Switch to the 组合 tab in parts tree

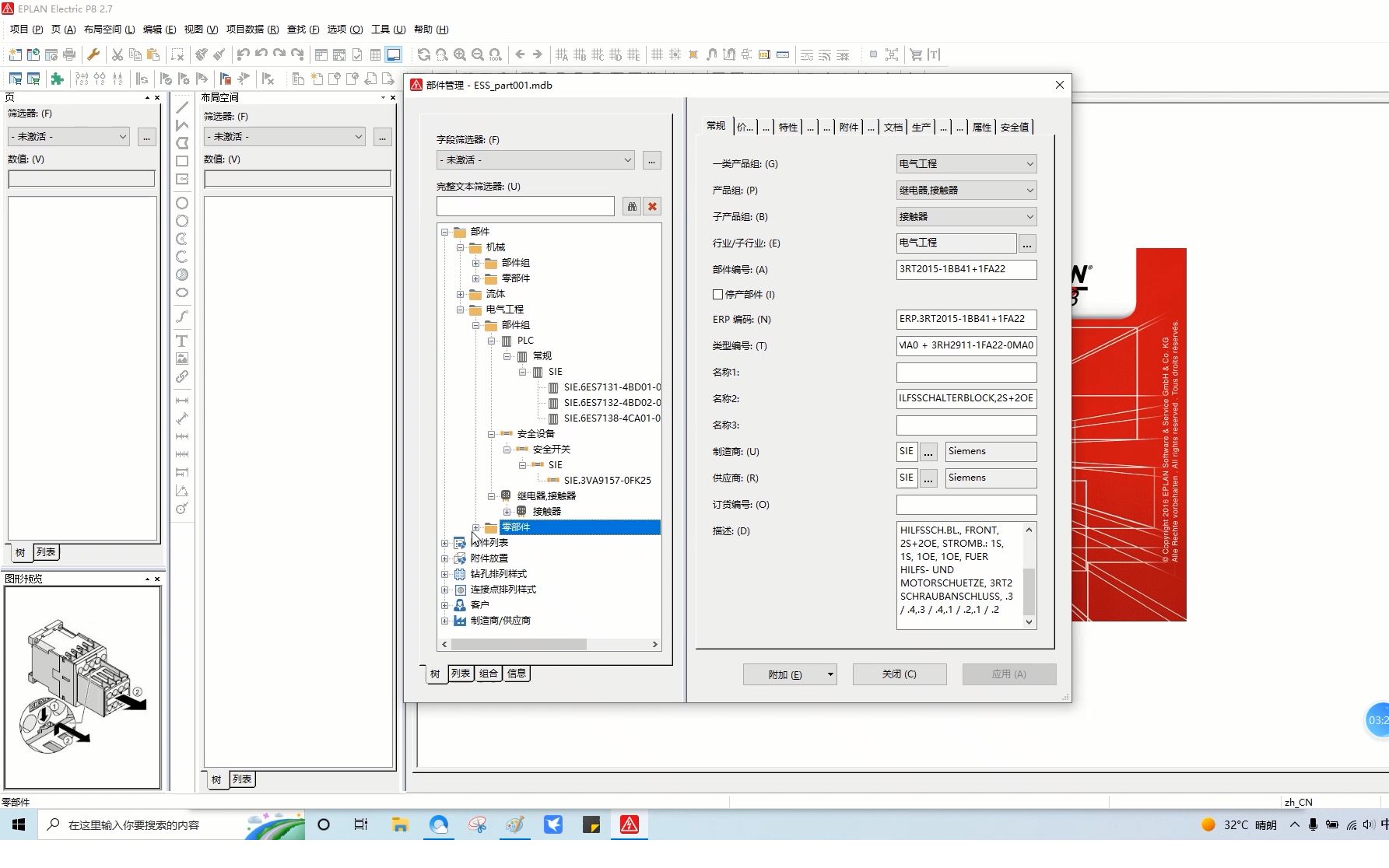tap(489, 674)
